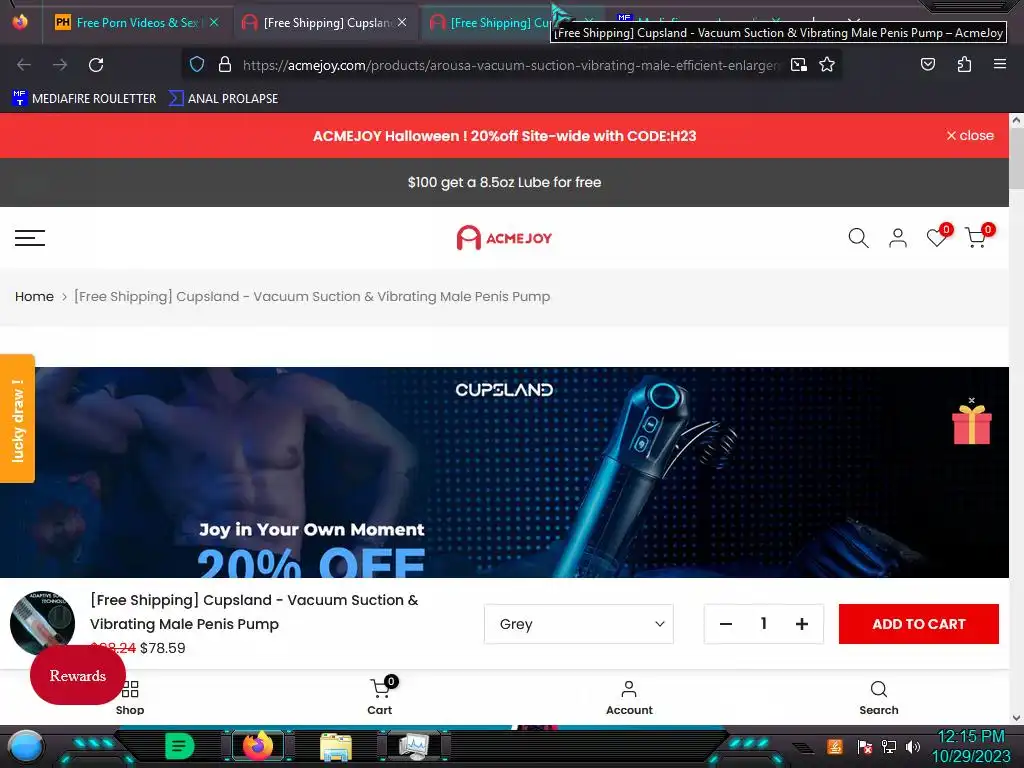Open the taskbar clock and date
1024x768 pixels.
click(970, 746)
